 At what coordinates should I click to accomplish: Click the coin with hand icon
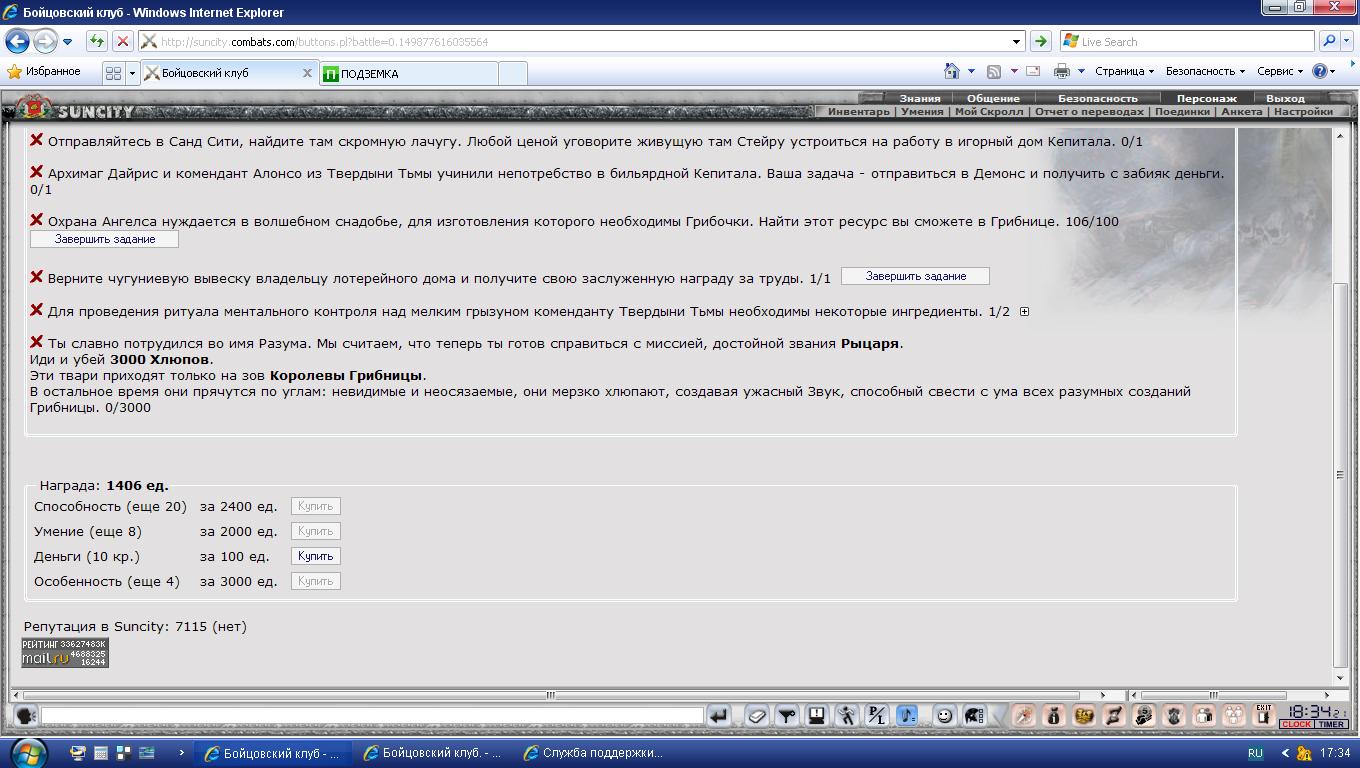pos(1144,715)
